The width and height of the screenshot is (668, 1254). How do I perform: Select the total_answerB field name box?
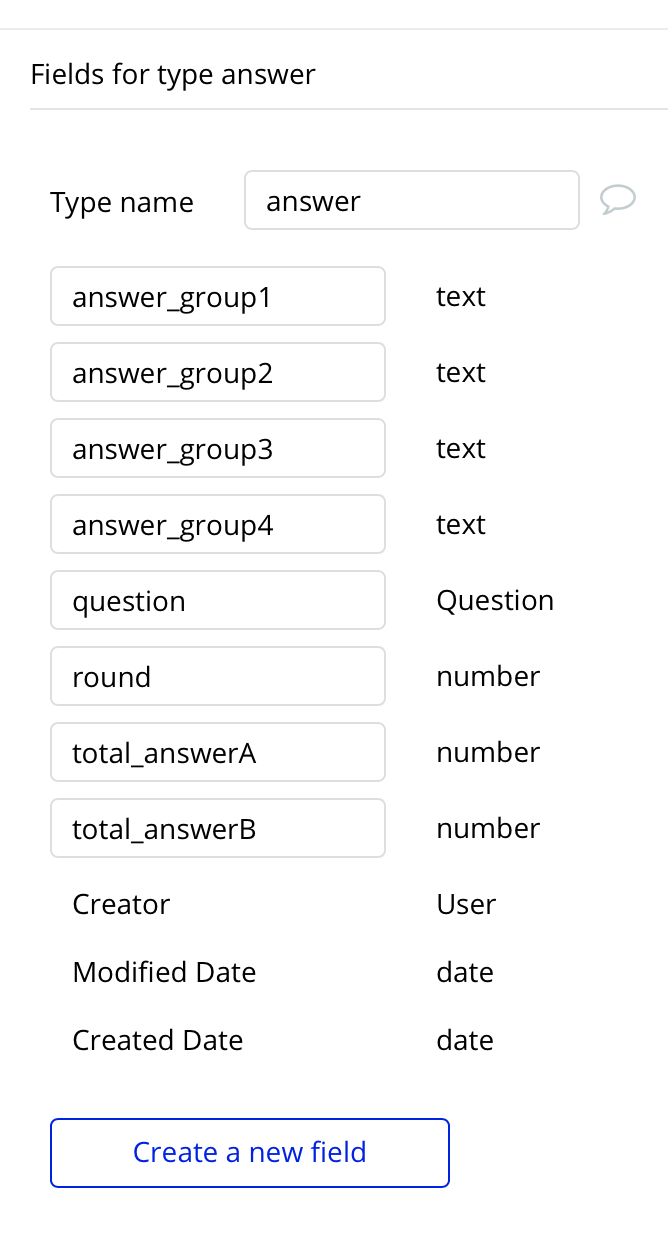218,829
